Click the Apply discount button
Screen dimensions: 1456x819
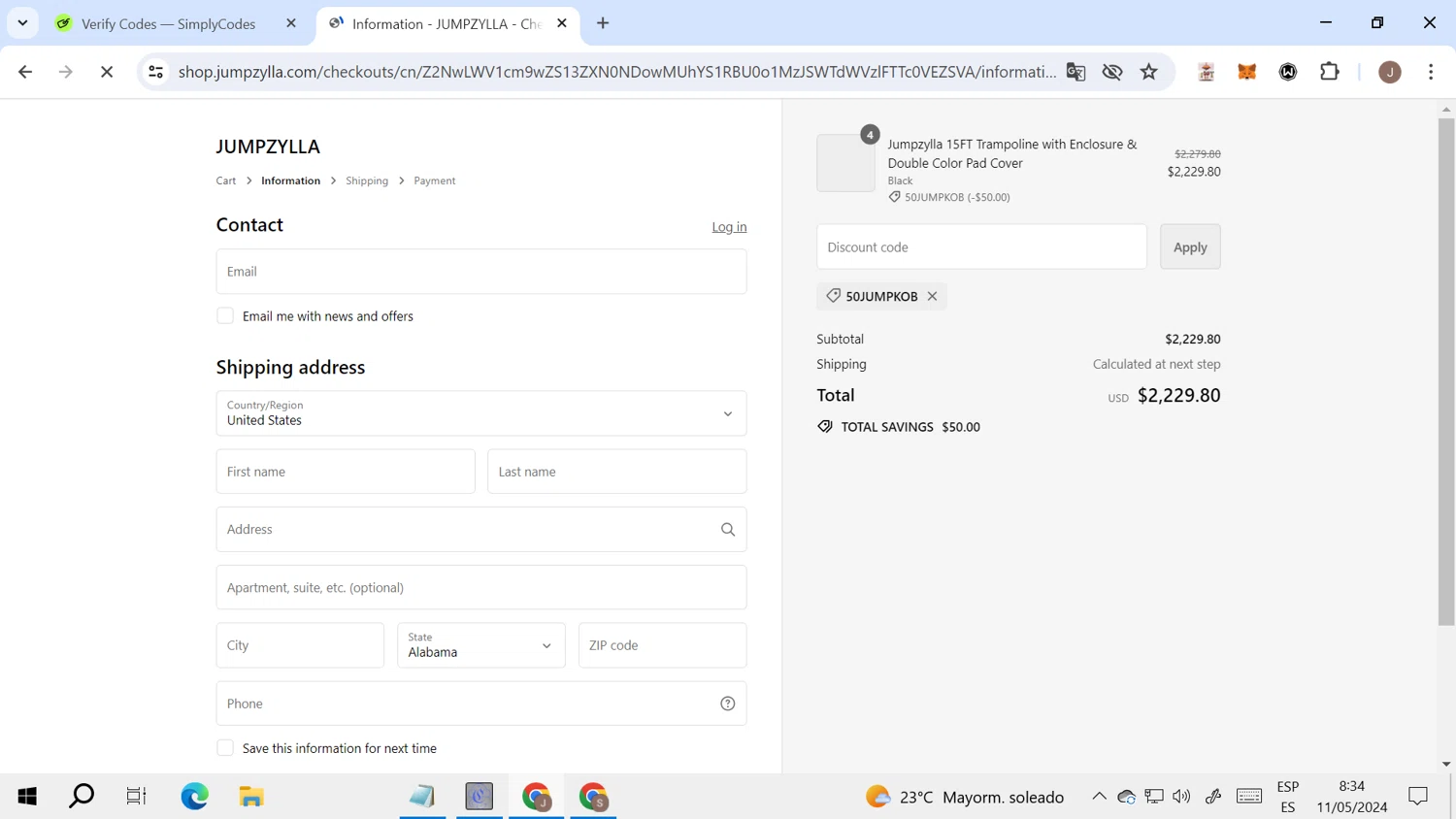pos(1190,247)
